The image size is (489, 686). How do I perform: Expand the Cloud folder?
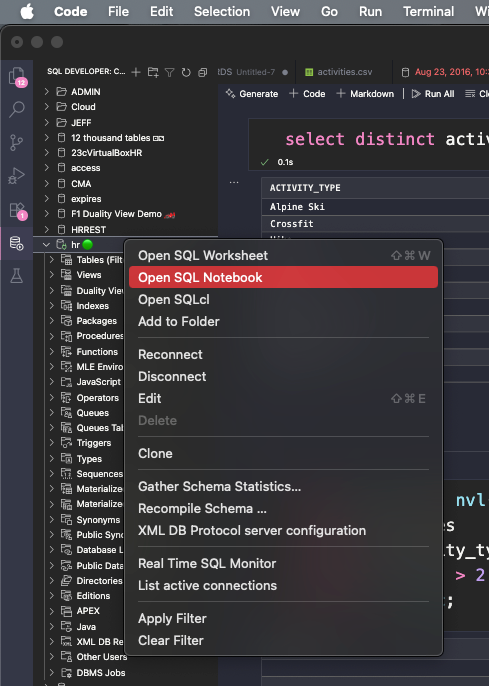coord(47,107)
